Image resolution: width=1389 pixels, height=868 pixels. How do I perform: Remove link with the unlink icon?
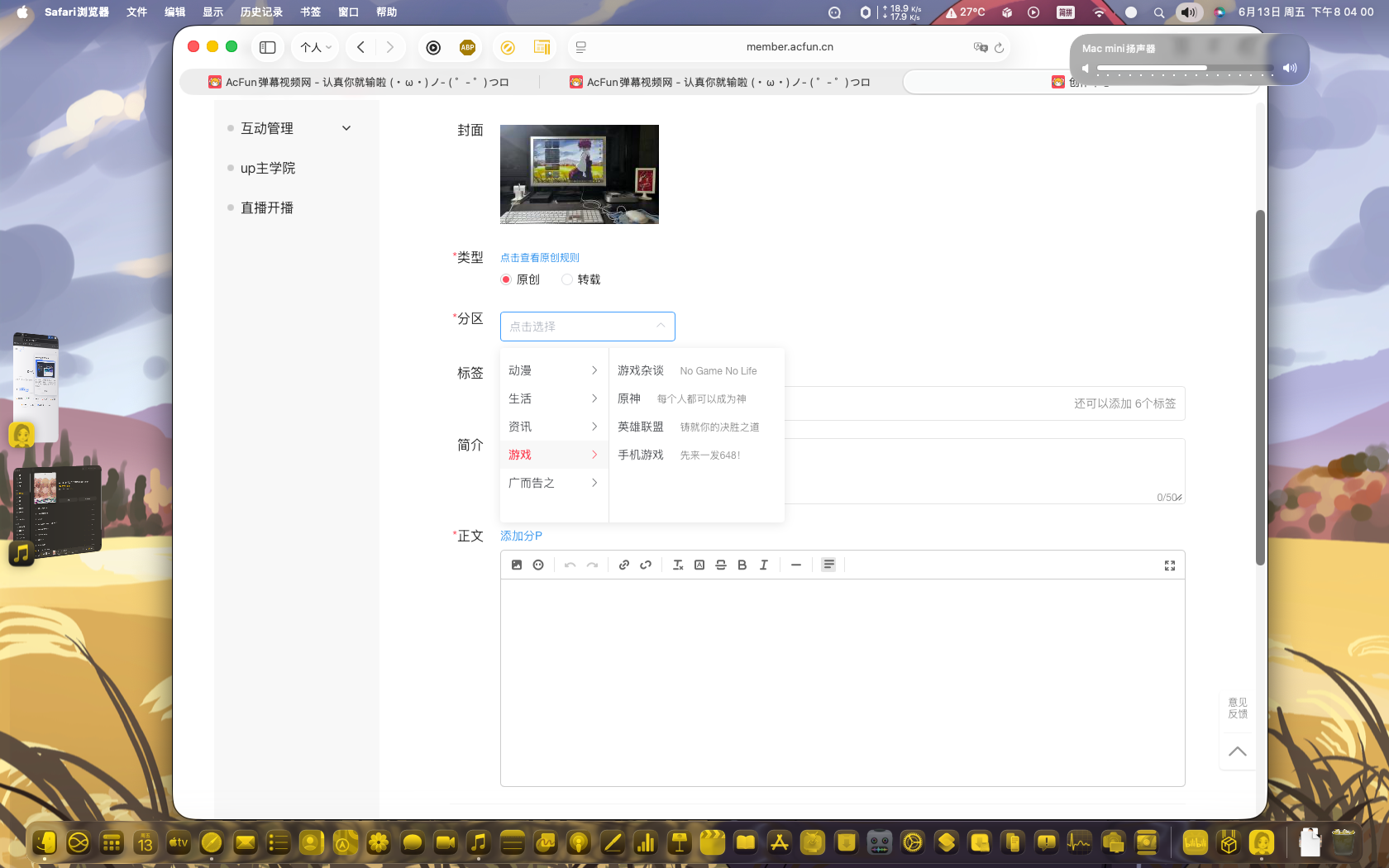(x=646, y=565)
